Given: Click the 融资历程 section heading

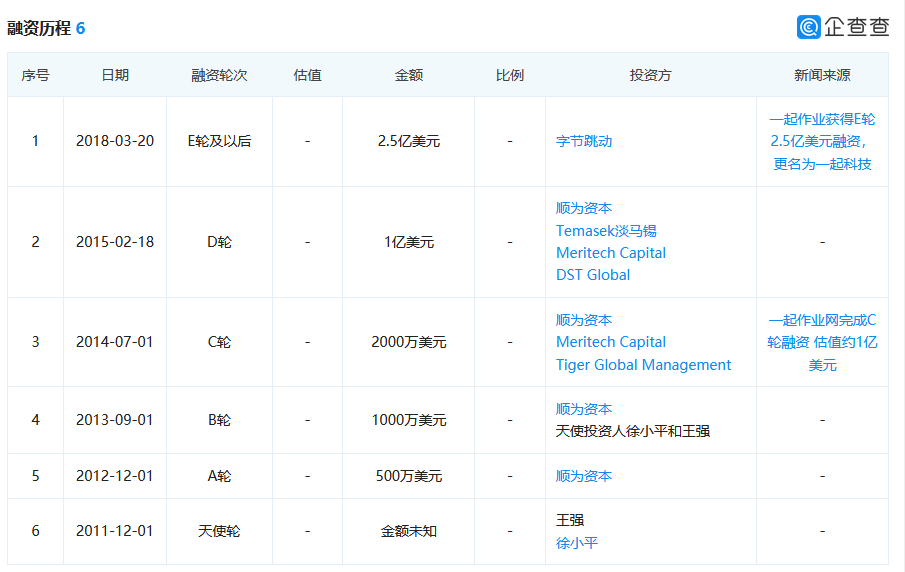Looking at the screenshot, I should (39, 28).
